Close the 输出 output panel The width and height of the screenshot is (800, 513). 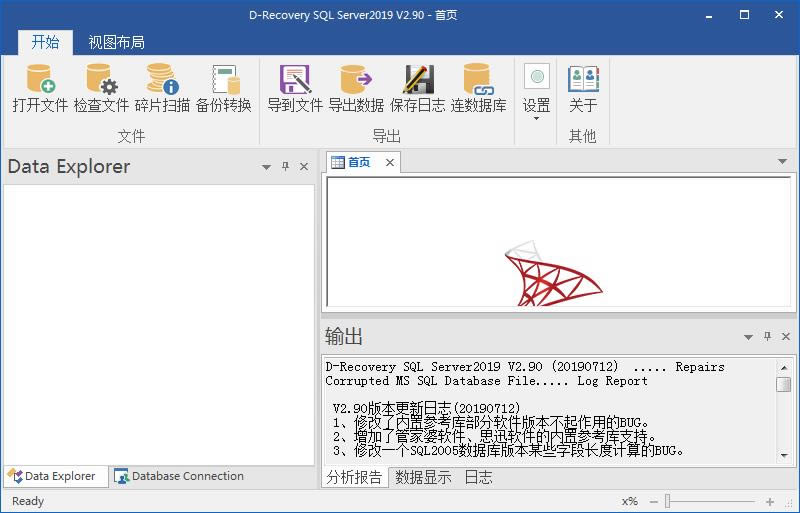(x=786, y=336)
